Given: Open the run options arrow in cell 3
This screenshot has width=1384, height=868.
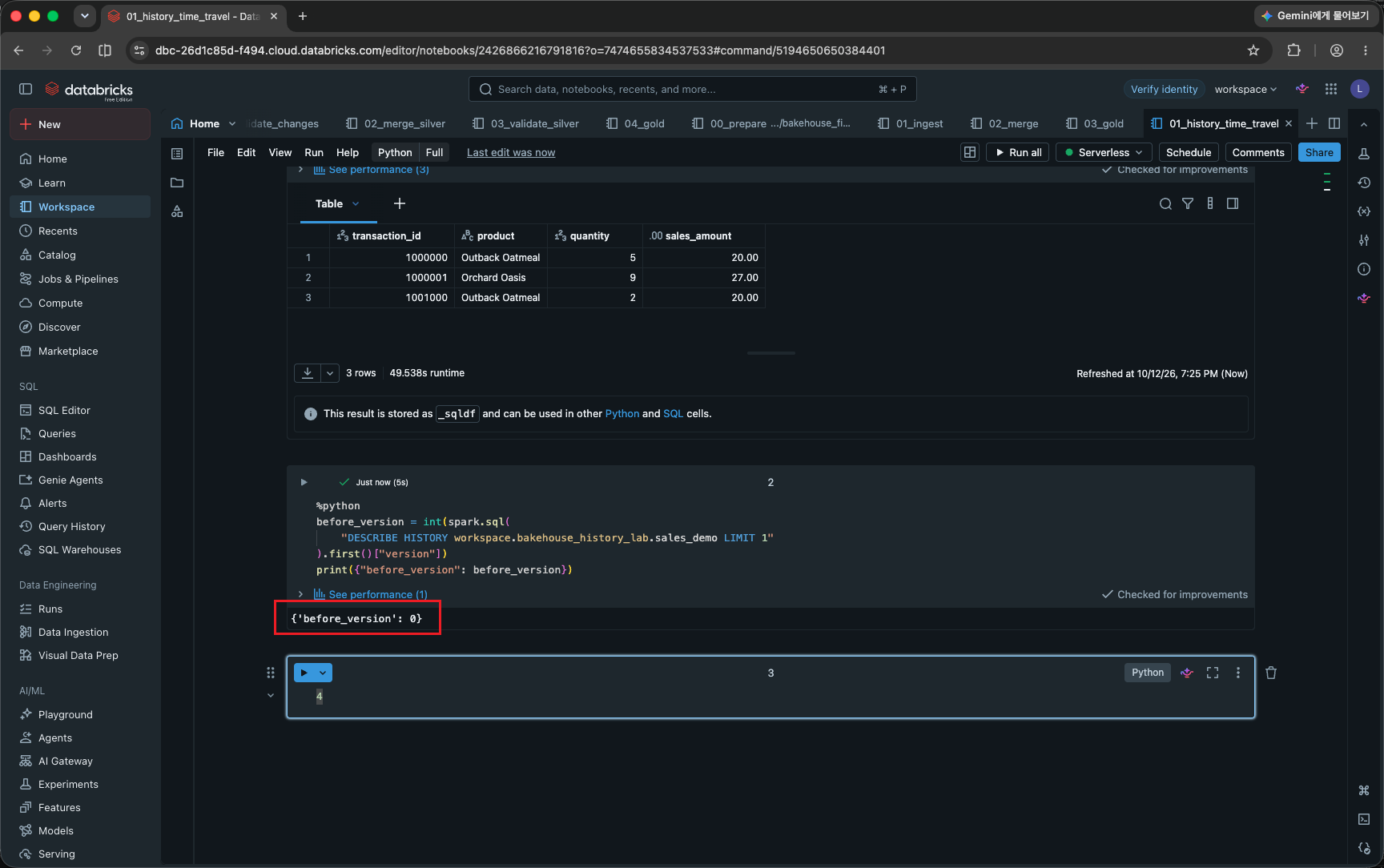Looking at the screenshot, I should 323,673.
